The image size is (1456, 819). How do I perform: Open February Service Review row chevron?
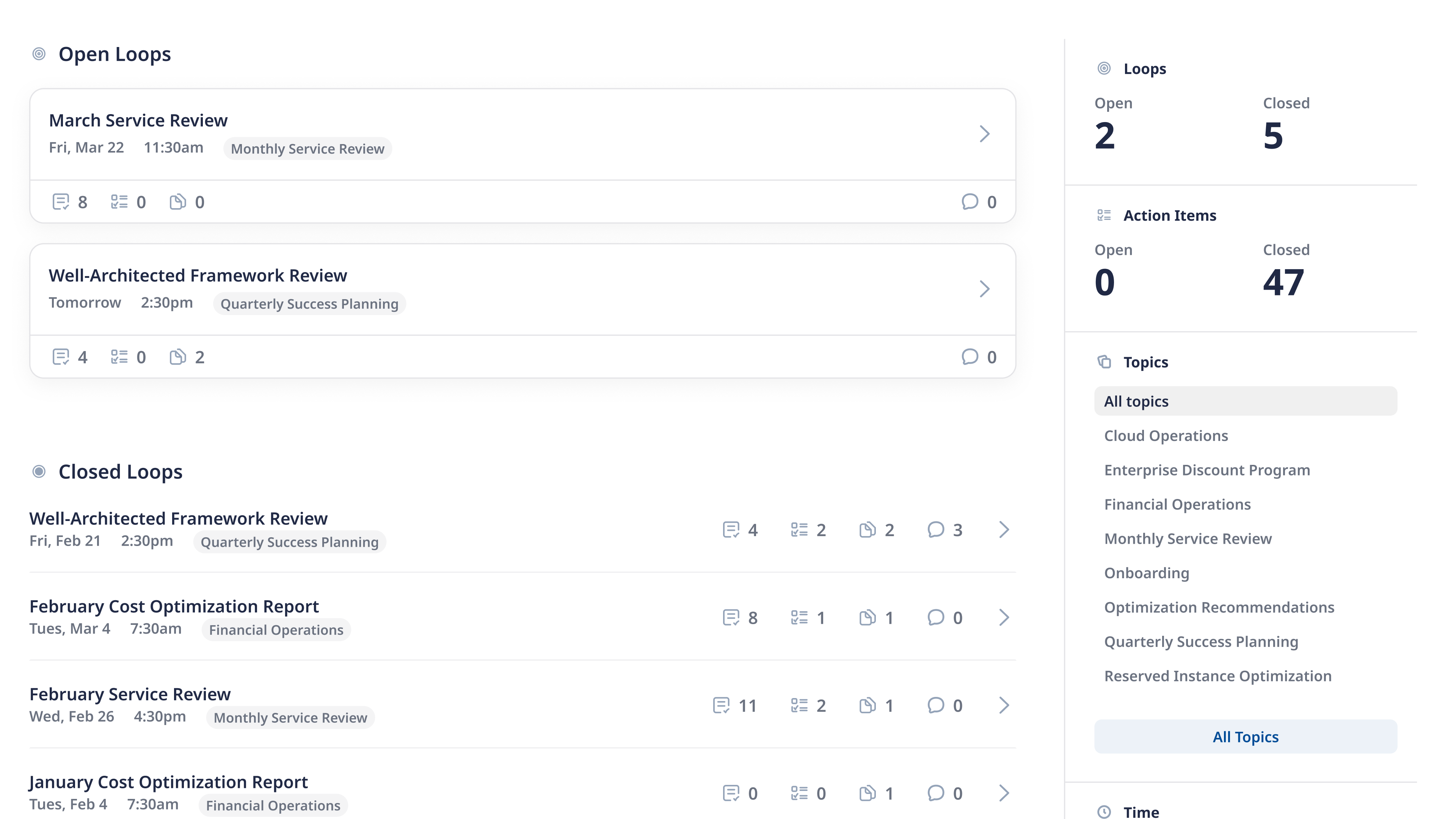(1004, 705)
